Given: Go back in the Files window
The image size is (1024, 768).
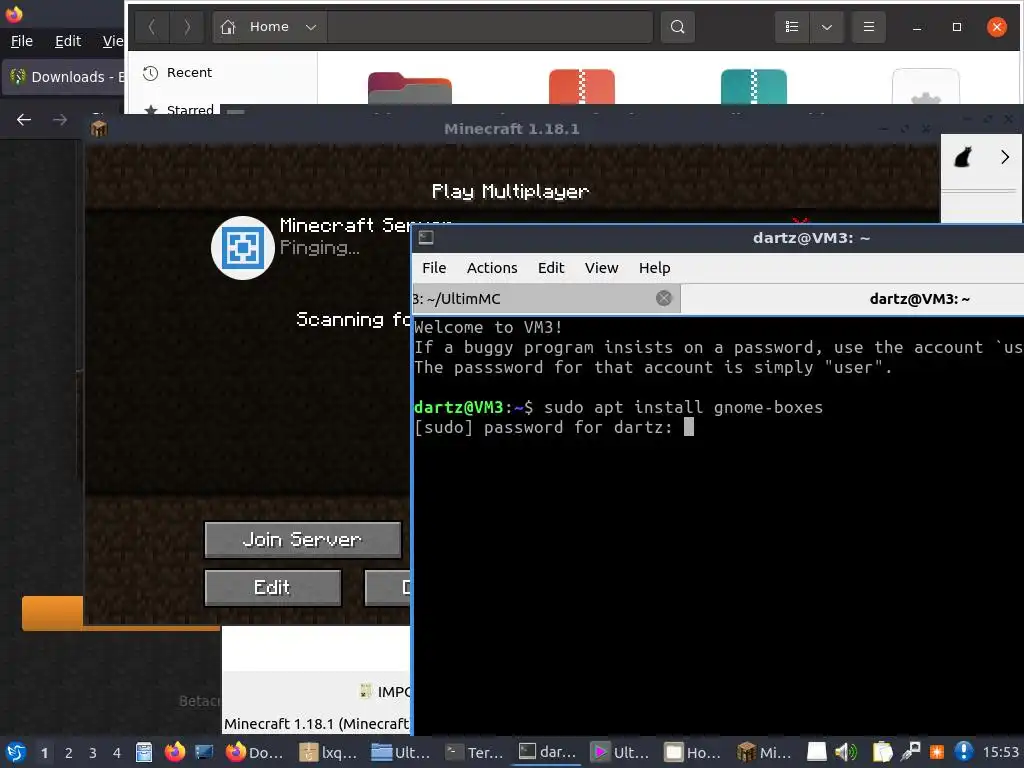Looking at the screenshot, I should [x=152, y=27].
